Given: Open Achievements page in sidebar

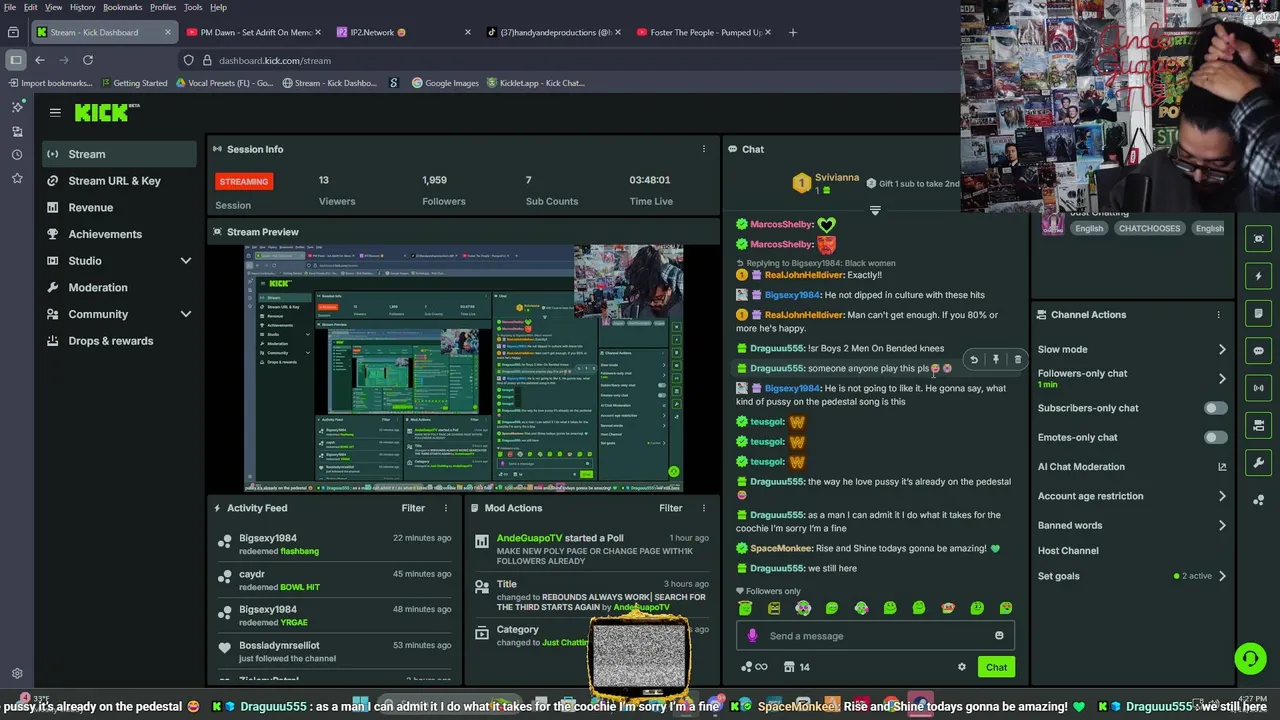Looking at the screenshot, I should [x=120, y=234].
